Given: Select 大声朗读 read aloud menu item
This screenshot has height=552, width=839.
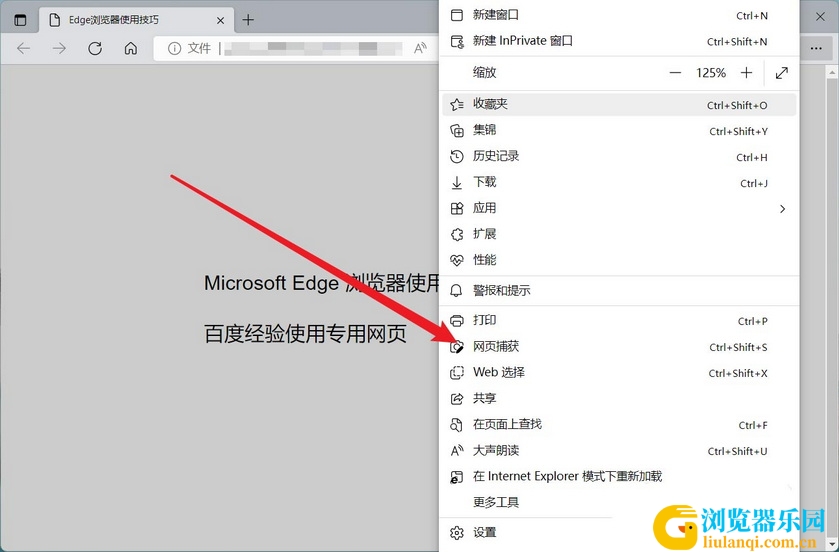Looking at the screenshot, I should coord(619,451).
